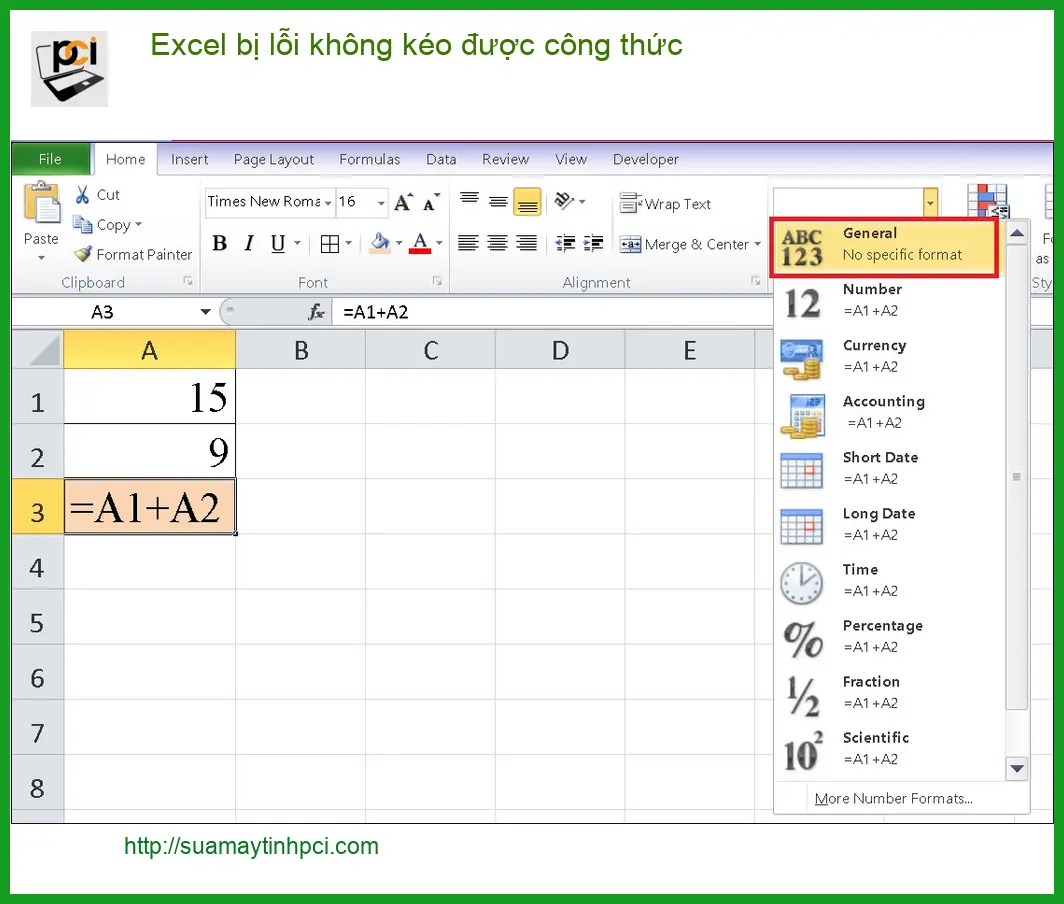Apply the Fill Color bucket

(x=380, y=243)
